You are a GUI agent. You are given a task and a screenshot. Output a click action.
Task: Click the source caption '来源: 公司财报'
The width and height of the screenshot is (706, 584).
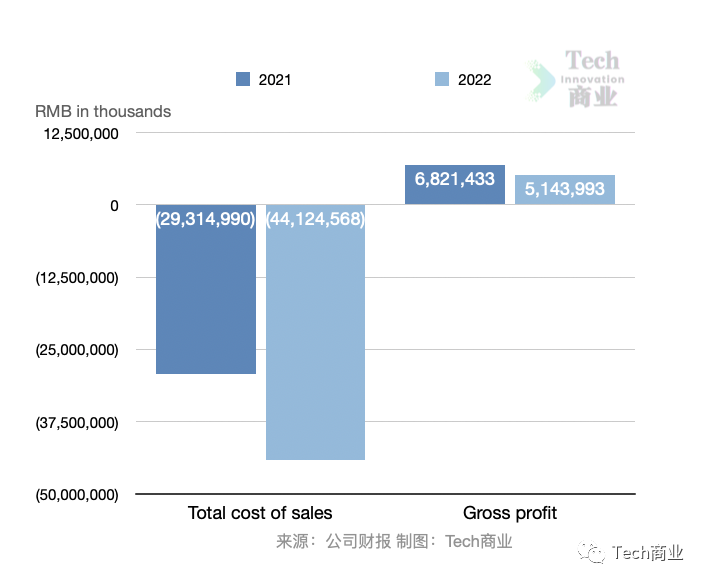click(334, 541)
